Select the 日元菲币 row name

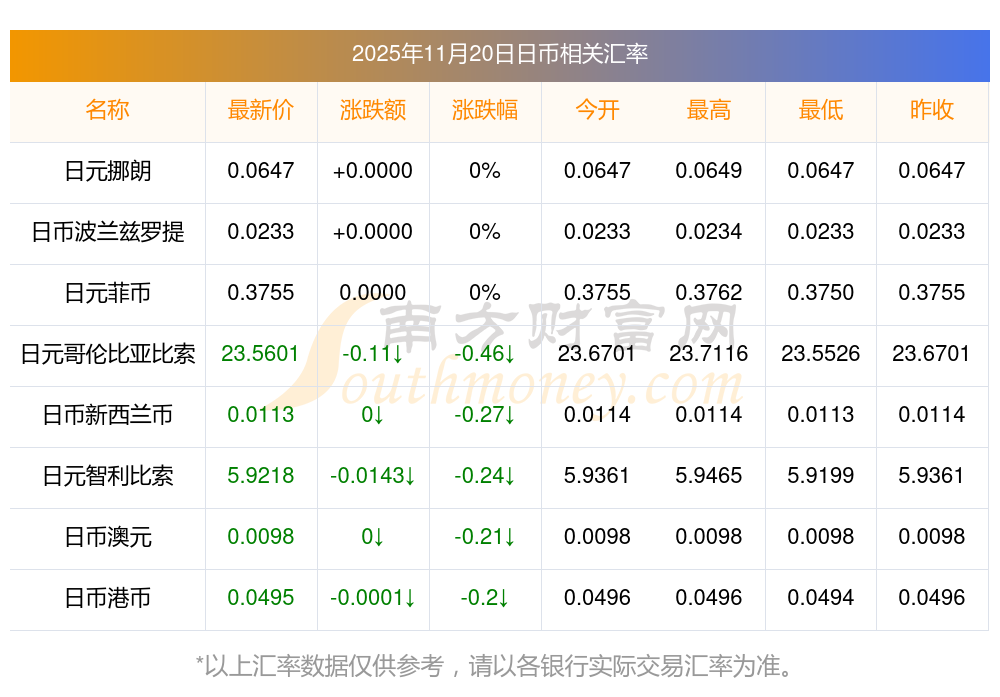point(107,293)
